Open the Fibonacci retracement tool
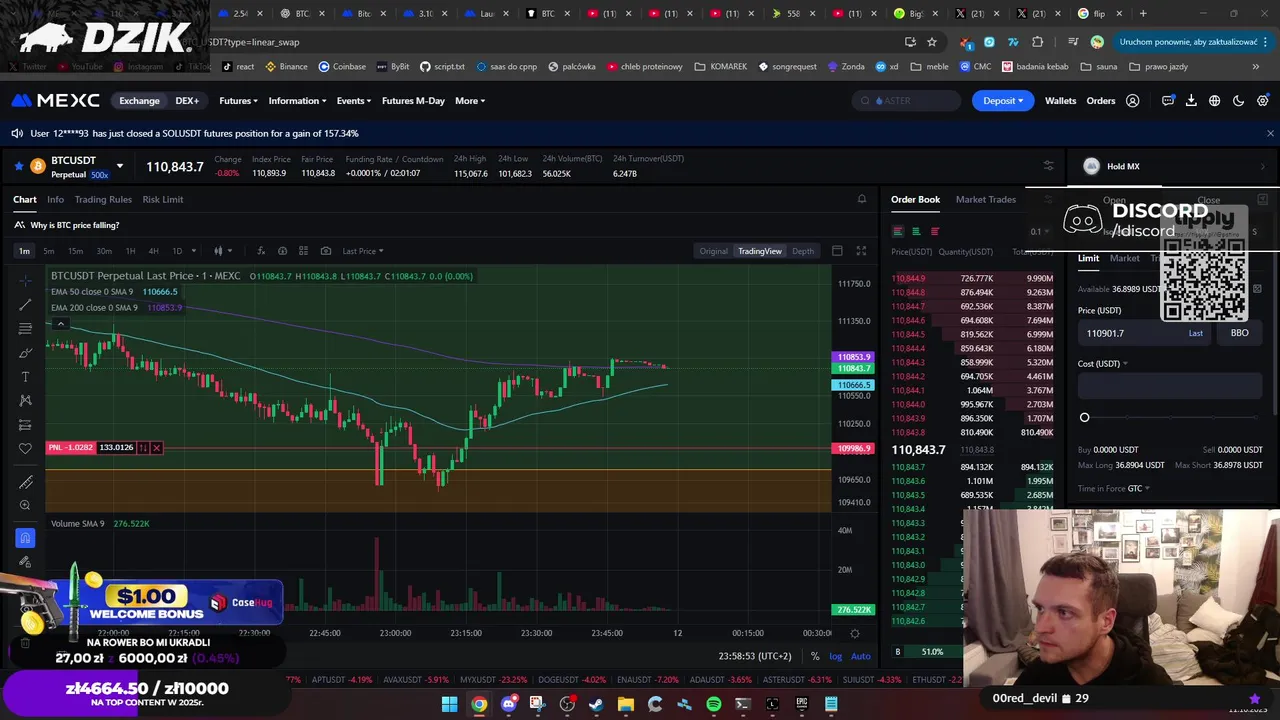The width and height of the screenshot is (1280, 720). [x=25, y=328]
